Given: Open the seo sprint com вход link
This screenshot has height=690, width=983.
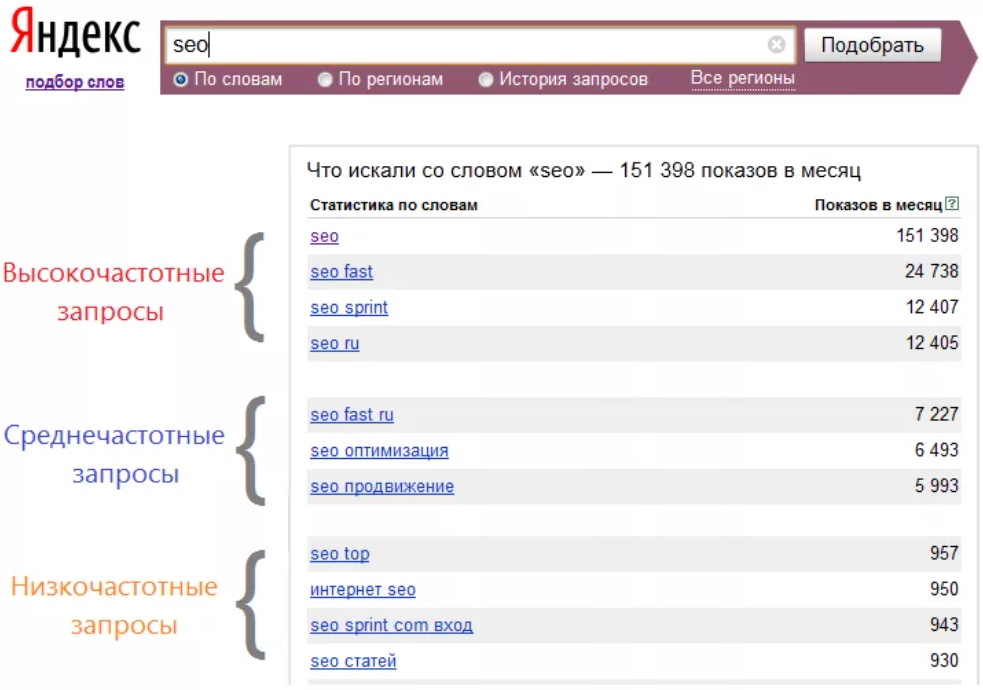Looking at the screenshot, I should [391, 625].
